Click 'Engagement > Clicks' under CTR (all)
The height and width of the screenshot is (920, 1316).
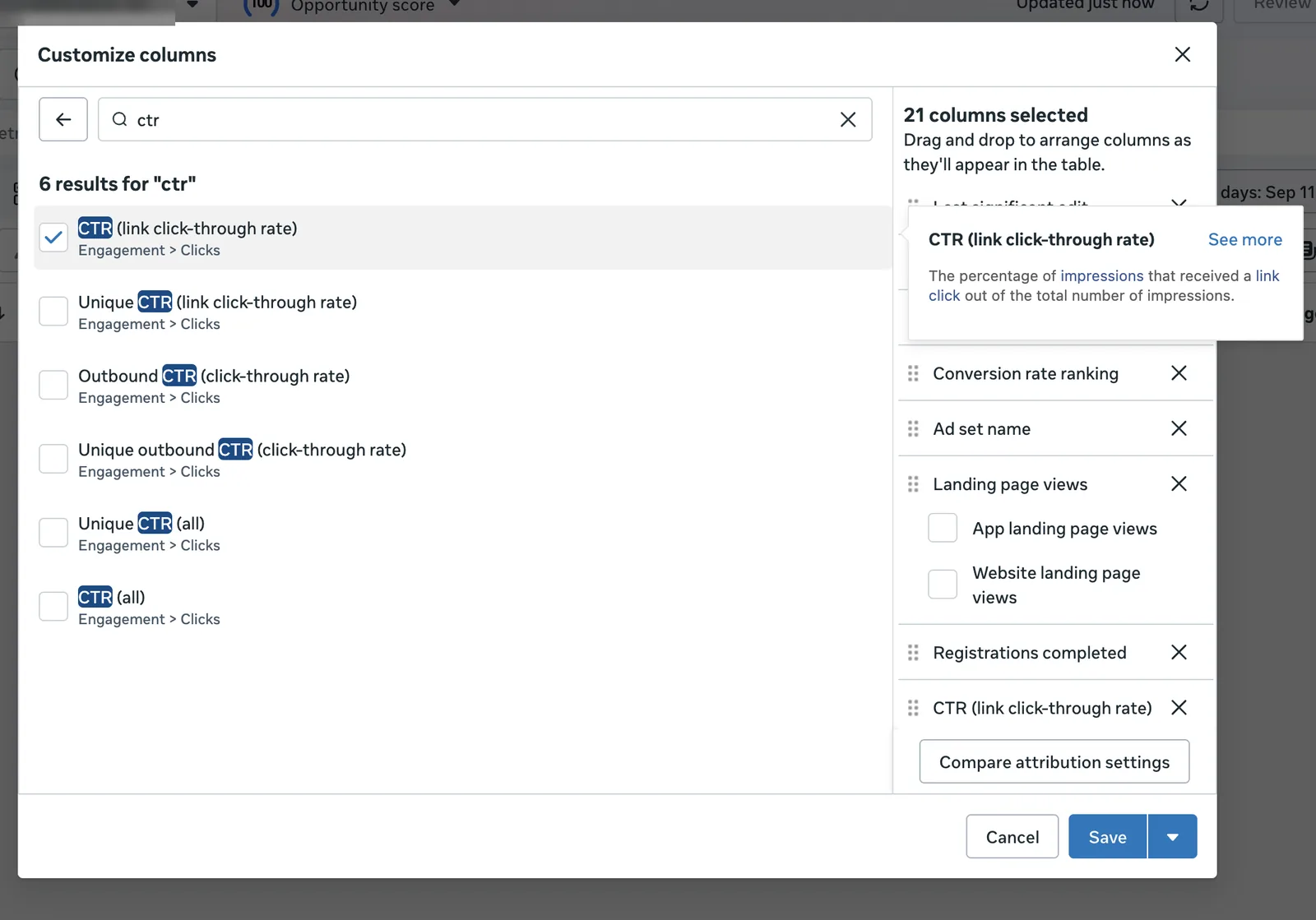[149, 619]
